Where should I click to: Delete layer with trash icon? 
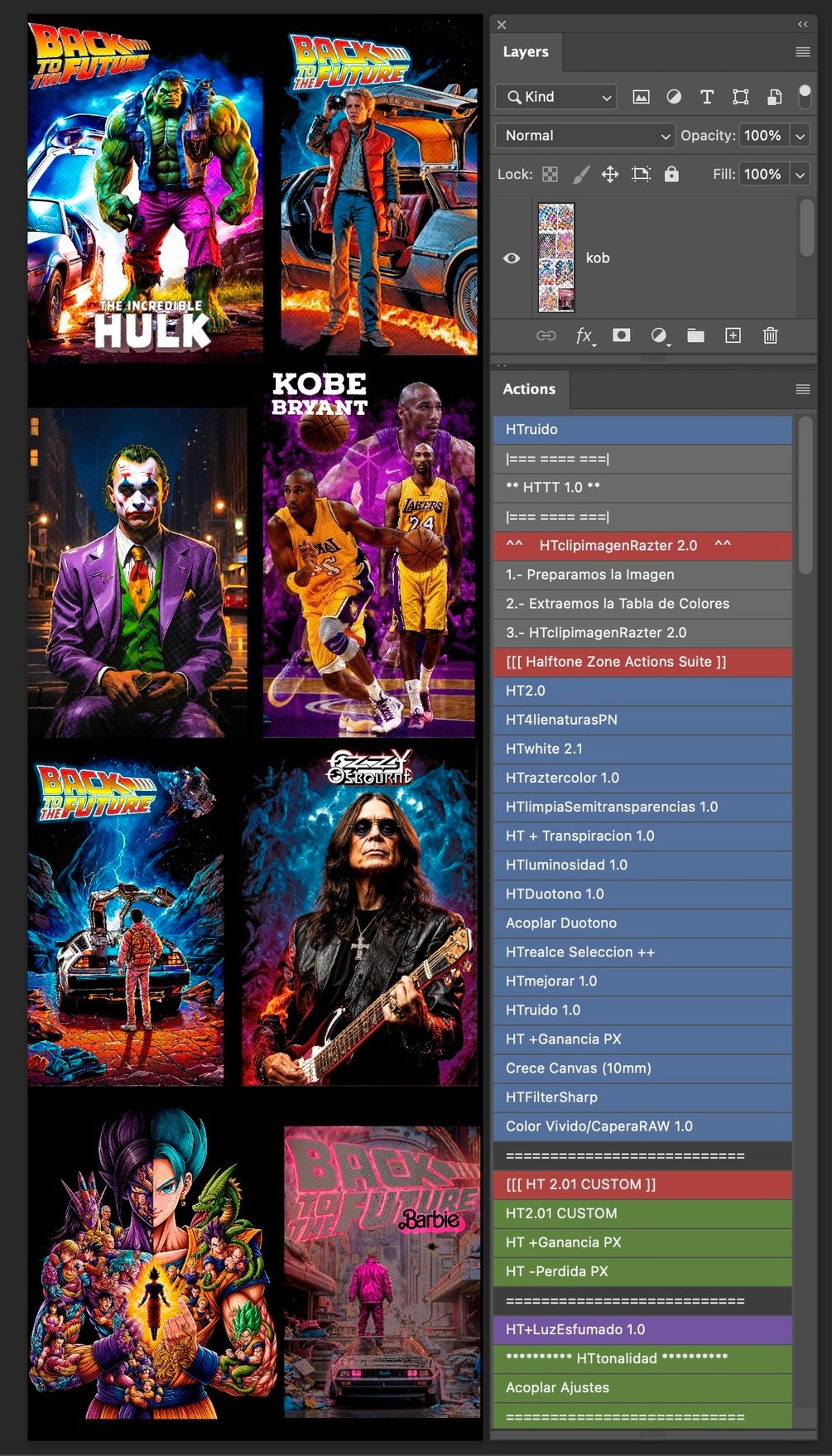pyautogui.click(x=770, y=335)
